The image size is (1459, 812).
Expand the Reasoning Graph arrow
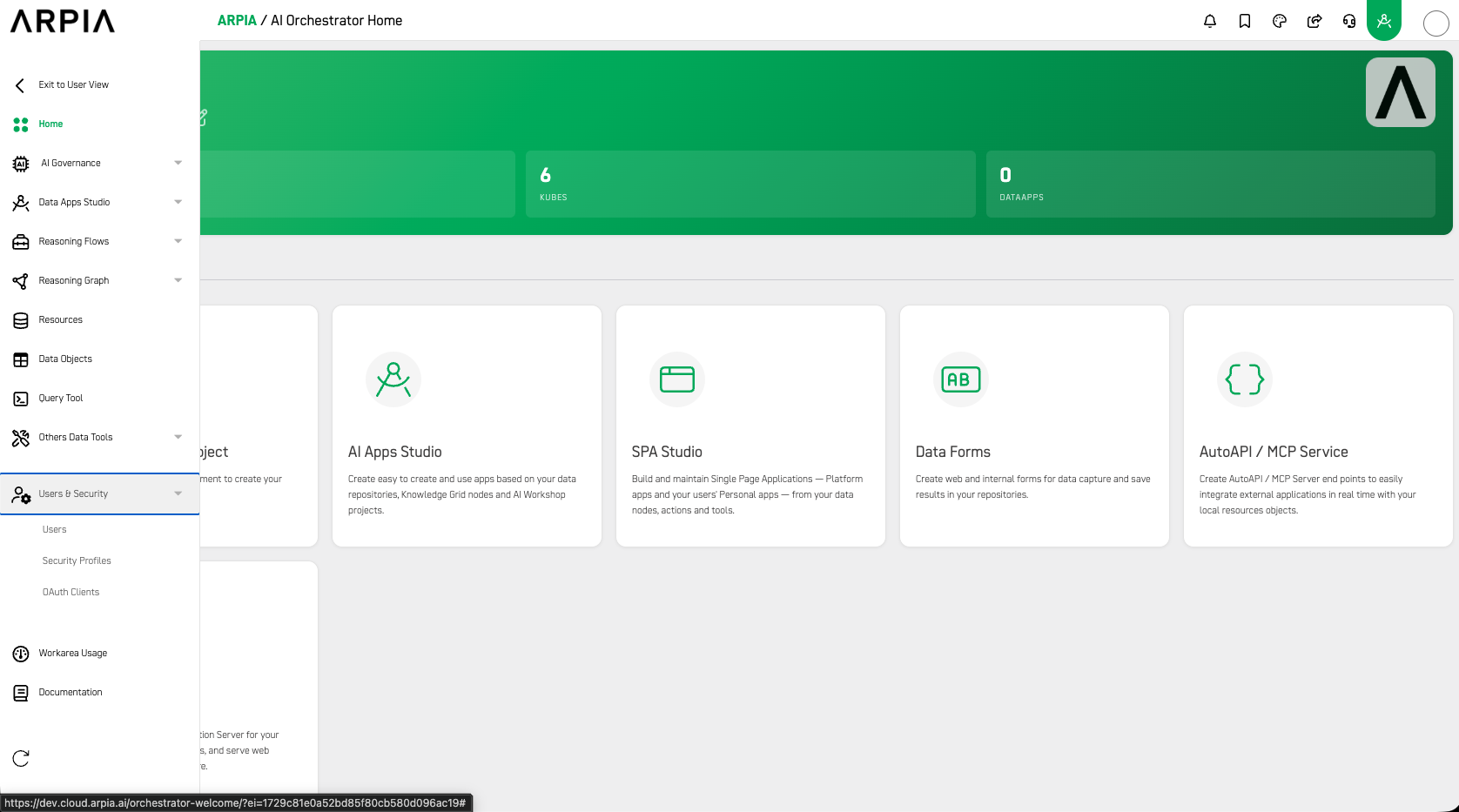(x=178, y=281)
